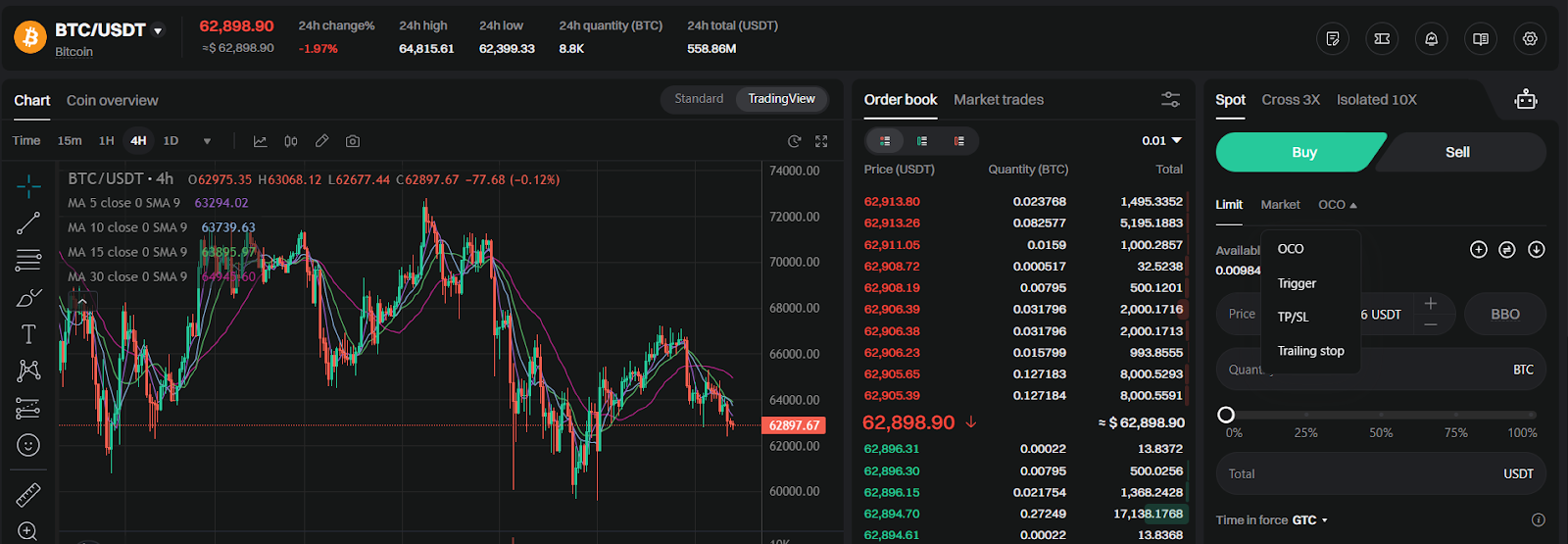Switch to the Market trades tab
This screenshot has height=544, width=1568.
pos(998,100)
